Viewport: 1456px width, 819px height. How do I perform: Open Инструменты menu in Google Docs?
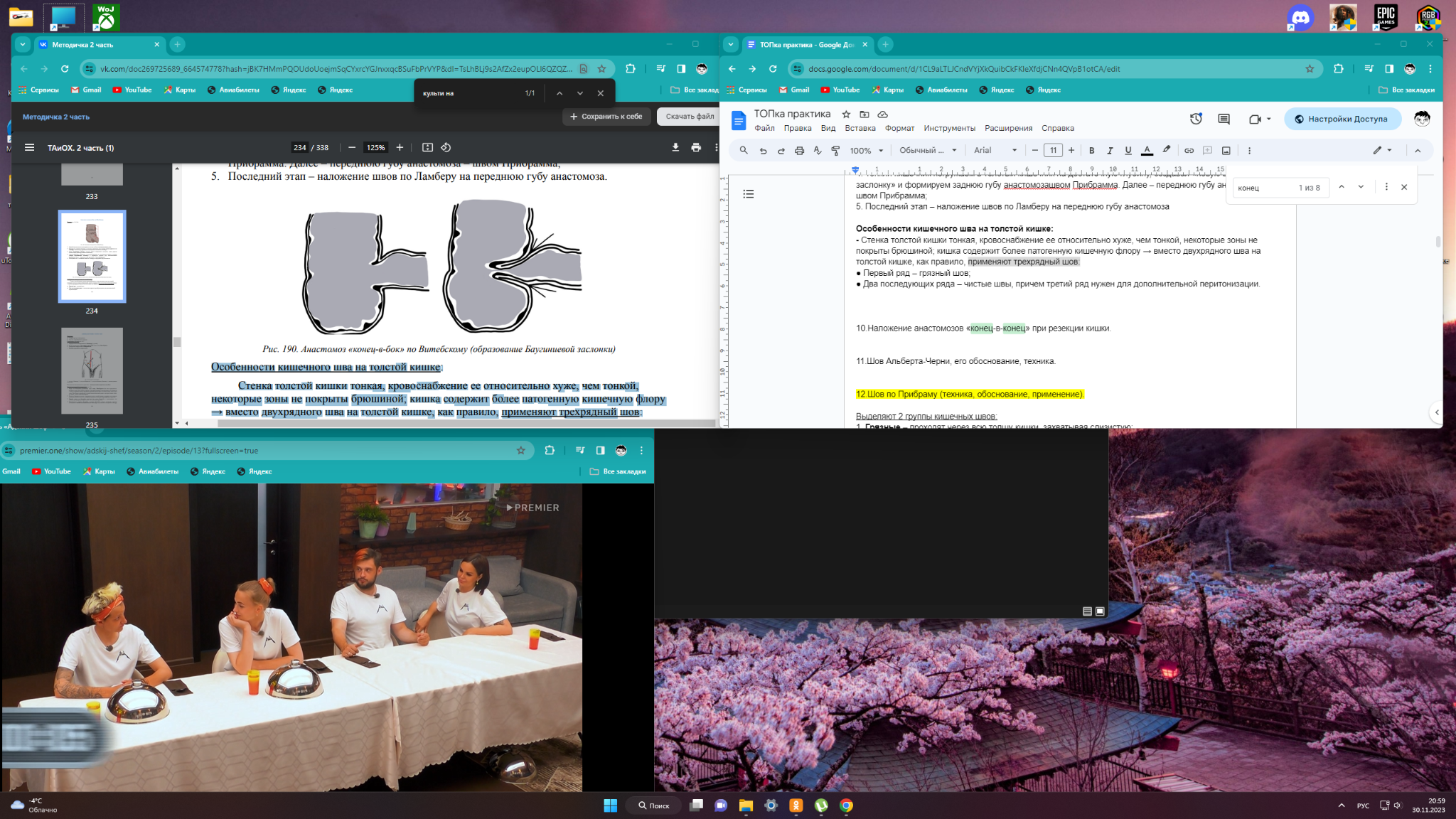pyautogui.click(x=949, y=128)
